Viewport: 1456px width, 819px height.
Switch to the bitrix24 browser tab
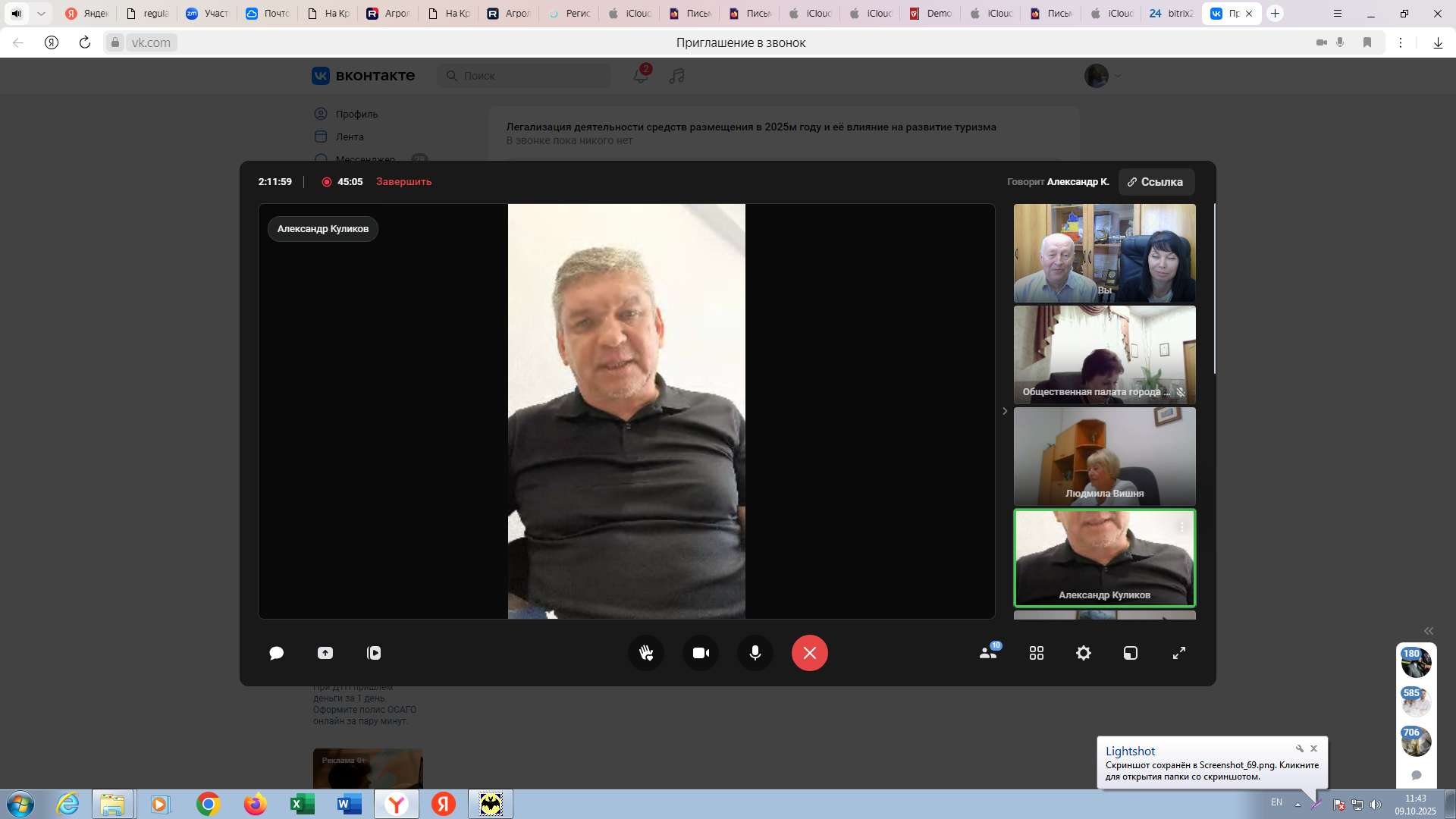pyautogui.click(x=1172, y=14)
